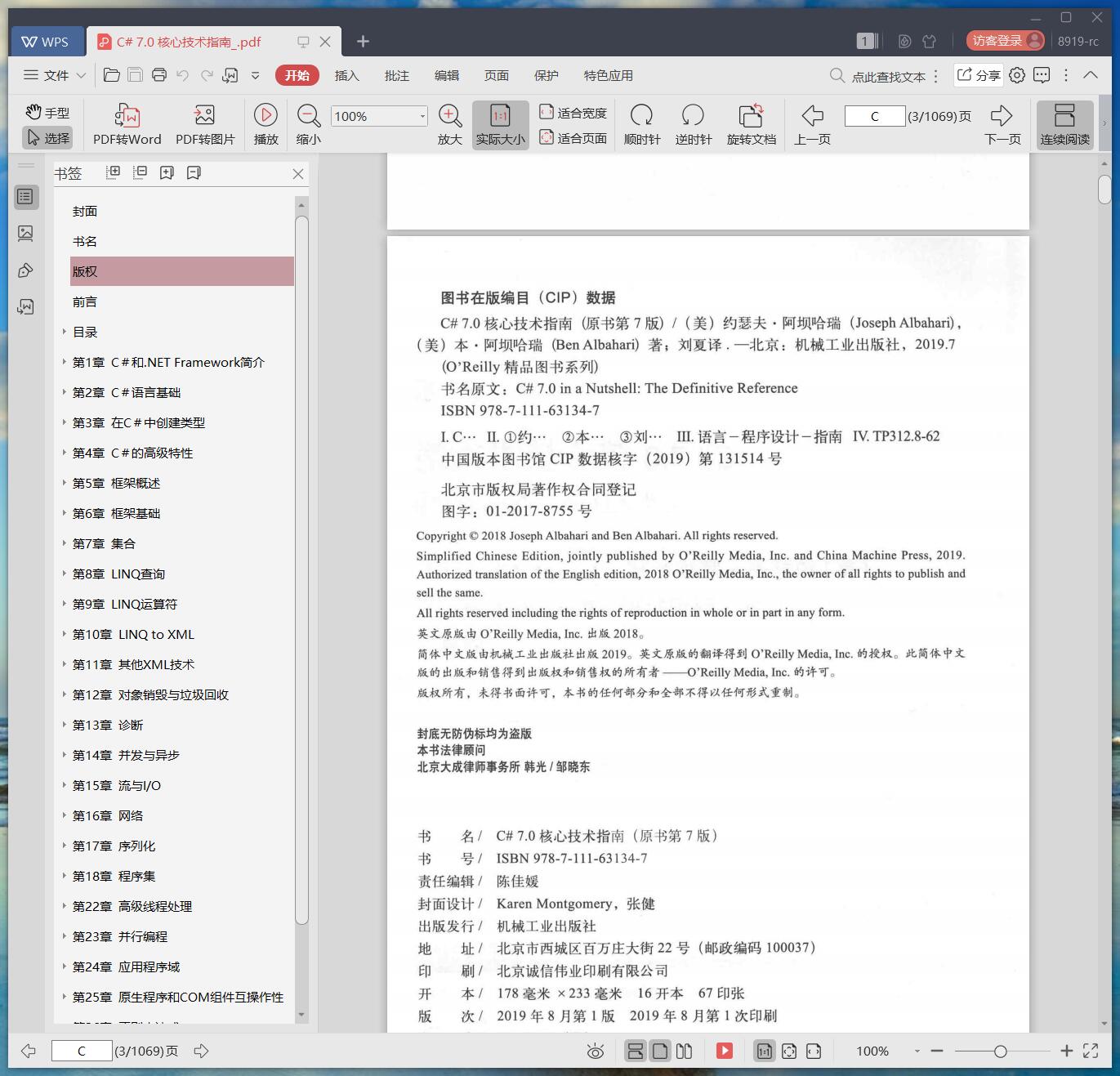1120x1076 pixels.
Task: Select the Hand tool
Action: [47, 113]
